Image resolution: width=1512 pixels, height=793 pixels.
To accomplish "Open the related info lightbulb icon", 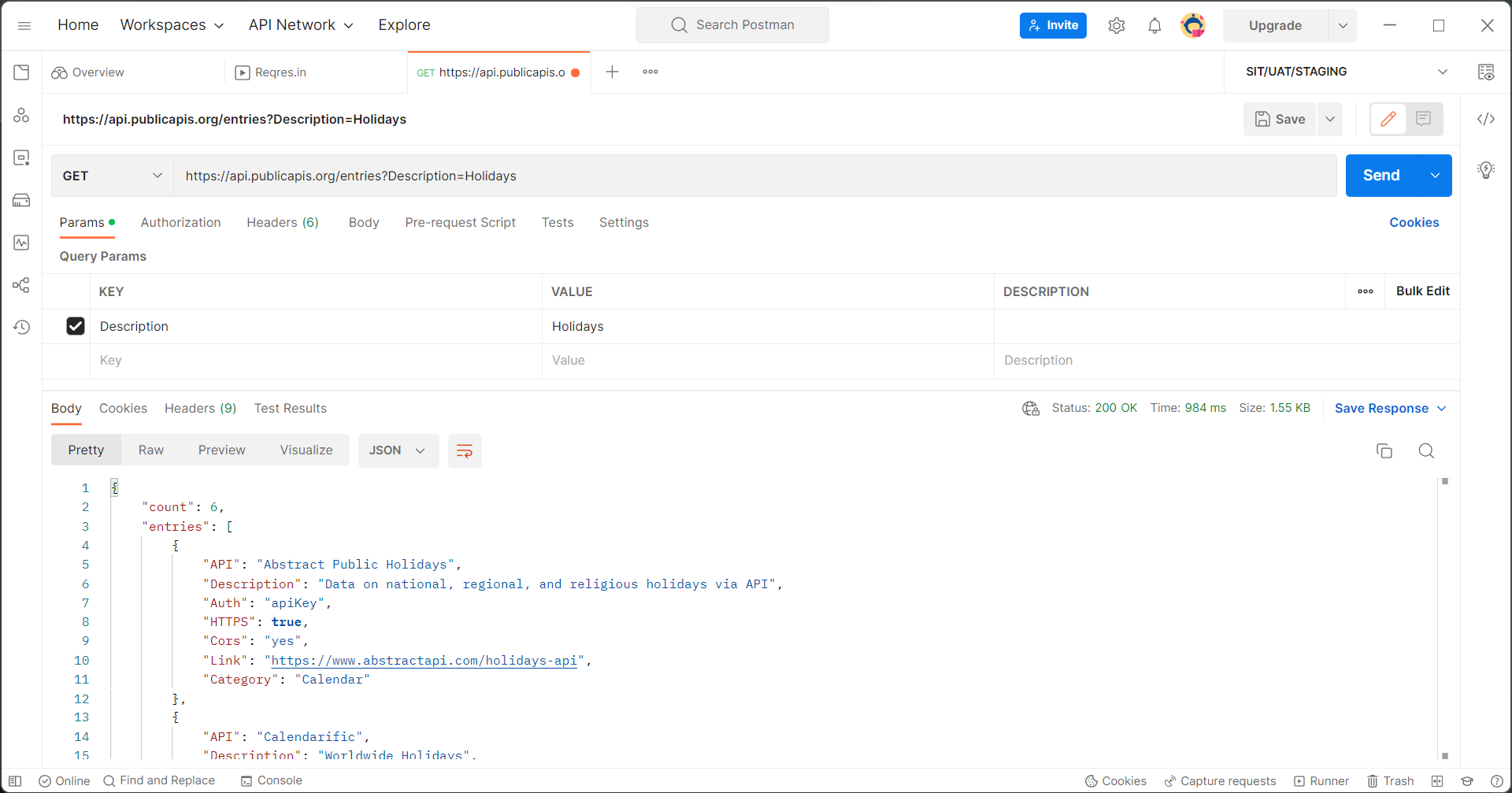I will pos(1486,169).
